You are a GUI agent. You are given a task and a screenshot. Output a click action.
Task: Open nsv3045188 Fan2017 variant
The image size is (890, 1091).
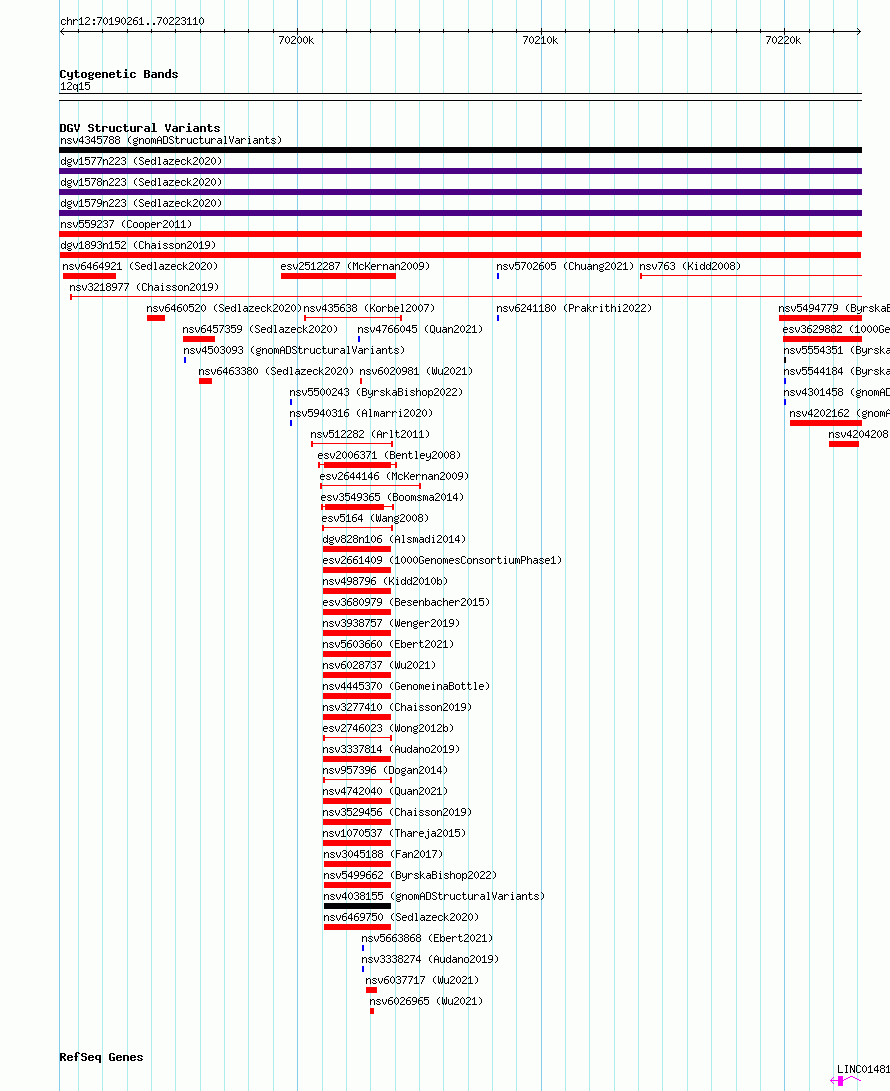pyautogui.click(x=383, y=854)
